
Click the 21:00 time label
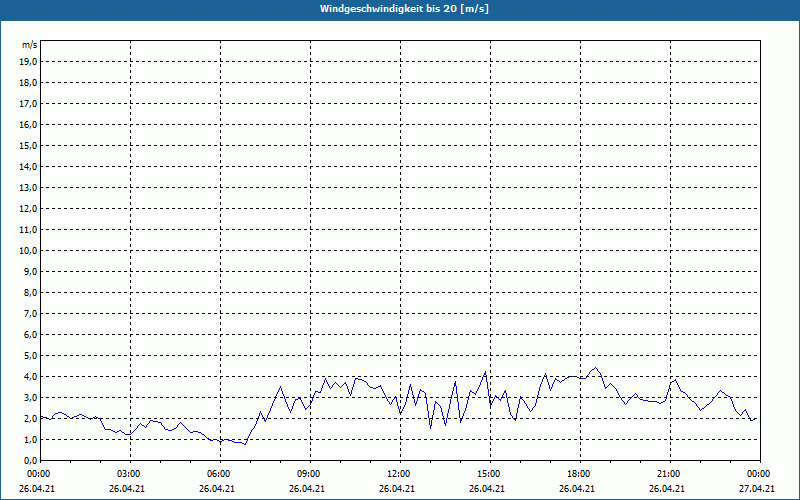(x=669, y=474)
